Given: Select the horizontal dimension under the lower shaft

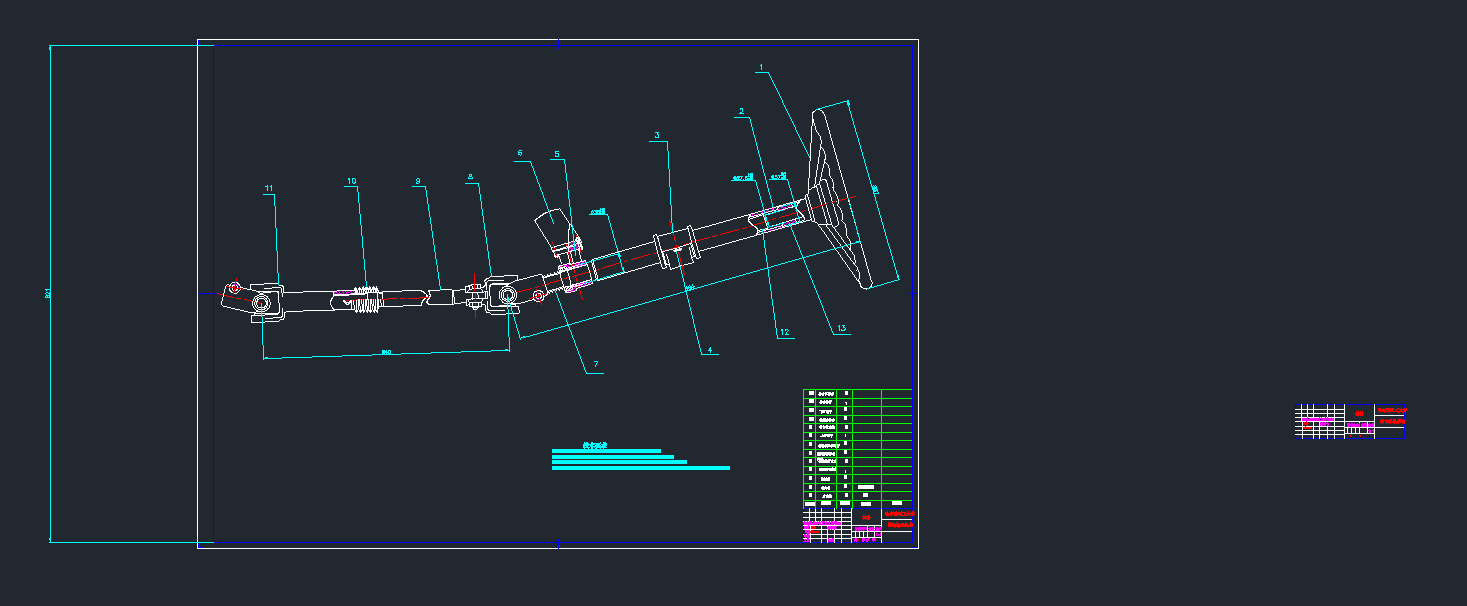Looking at the screenshot, I should [x=386, y=352].
